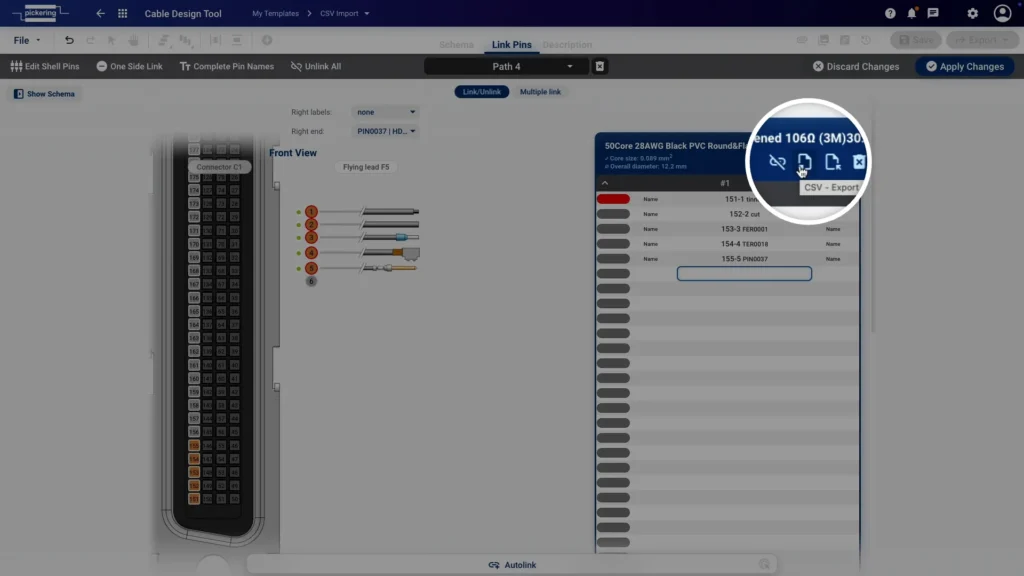Go back using the top-bar arrow
The height and width of the screenshot is (576, 1024).
coord(100,13)
